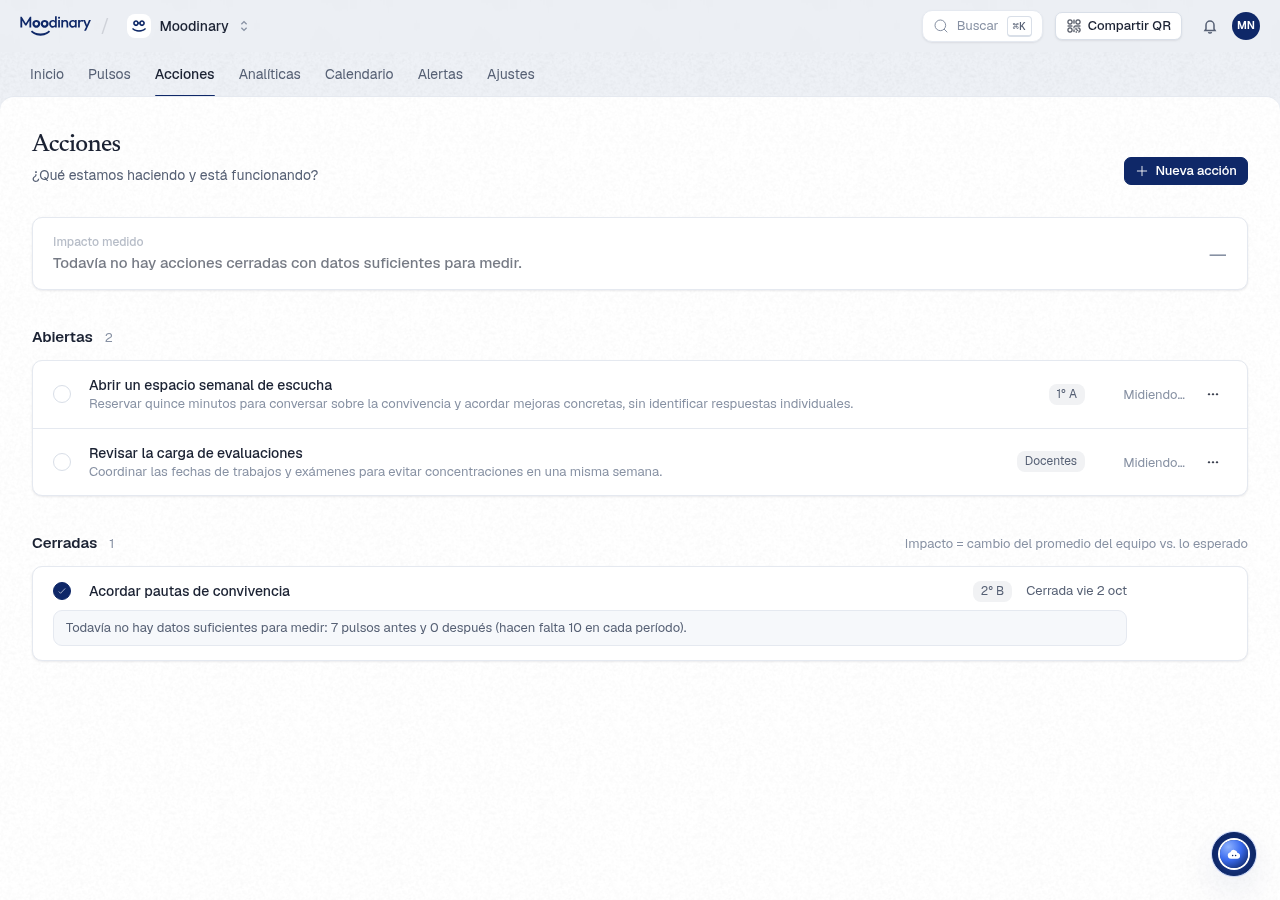Click the ⌘K shortcut badge

pyautogui.click(x=1019, y=26)
